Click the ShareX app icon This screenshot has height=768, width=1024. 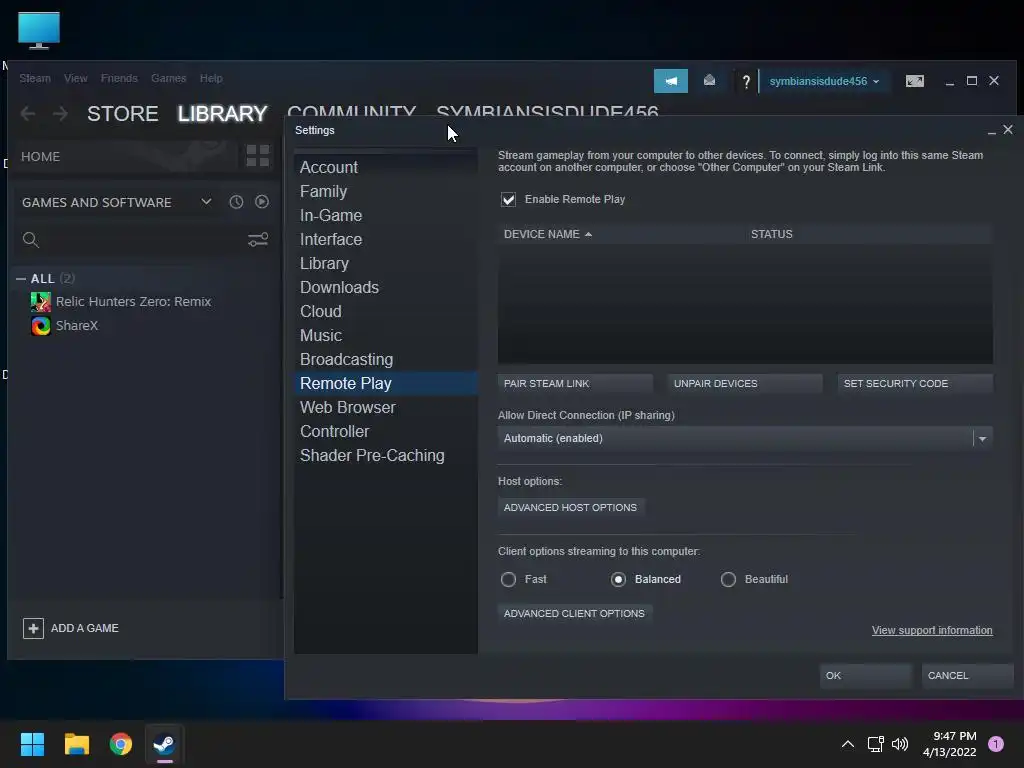tap(40, 325)
